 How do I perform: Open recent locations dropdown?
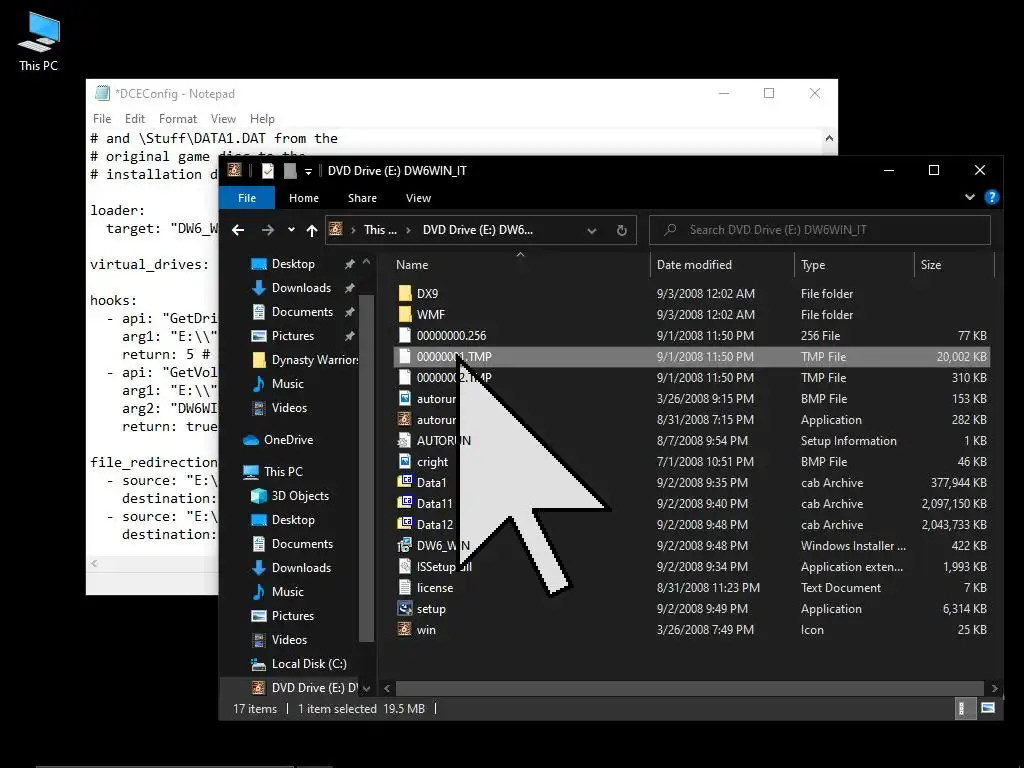coord(291,230)
